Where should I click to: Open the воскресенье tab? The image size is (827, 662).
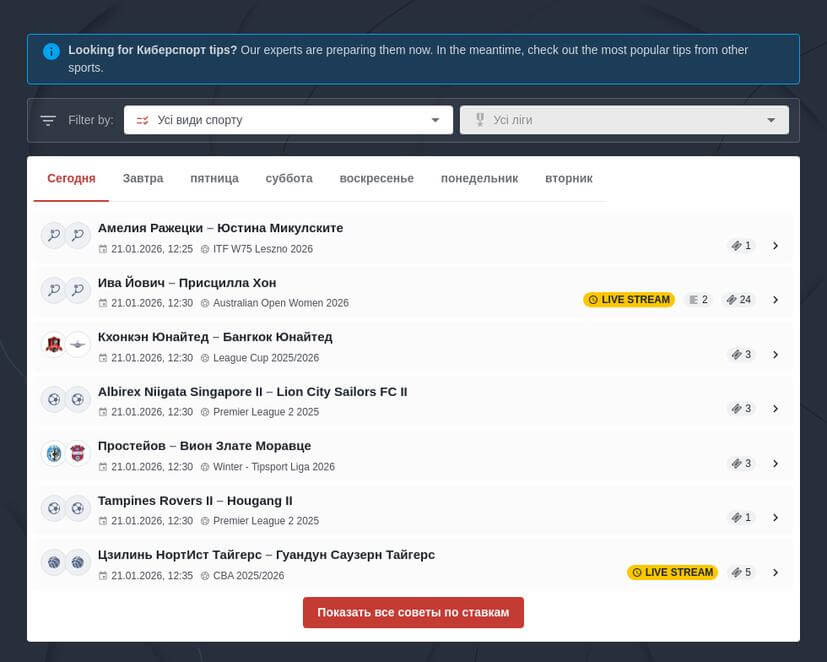coord(376,179)
